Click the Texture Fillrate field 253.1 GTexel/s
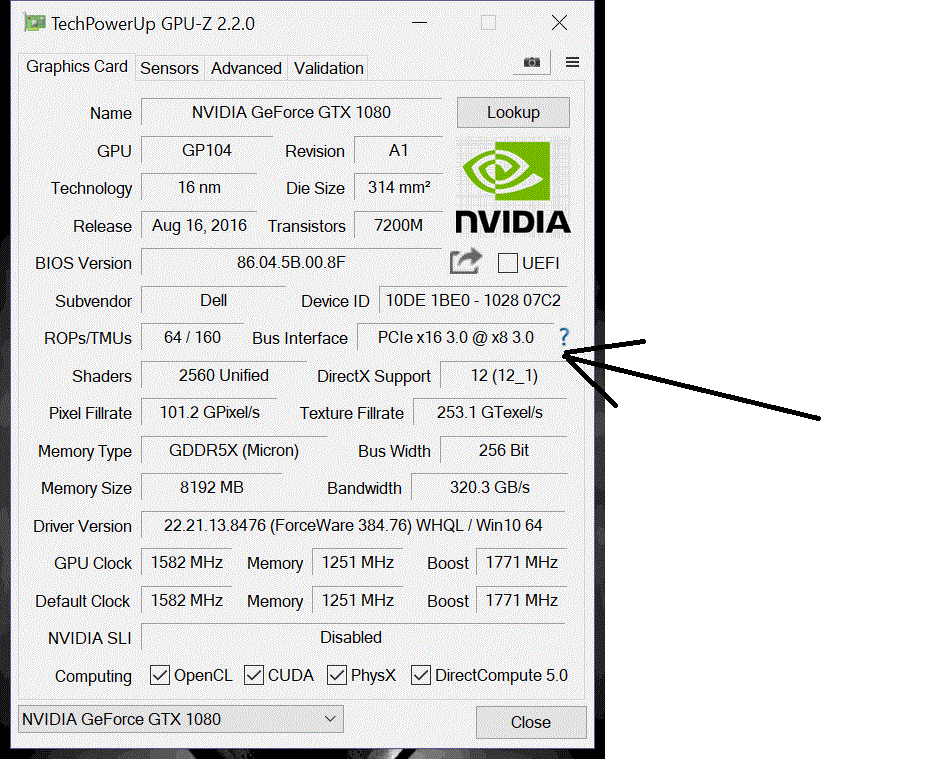This screenshot has width=936, height=759. pyautogui.click(x=489, y=413)
